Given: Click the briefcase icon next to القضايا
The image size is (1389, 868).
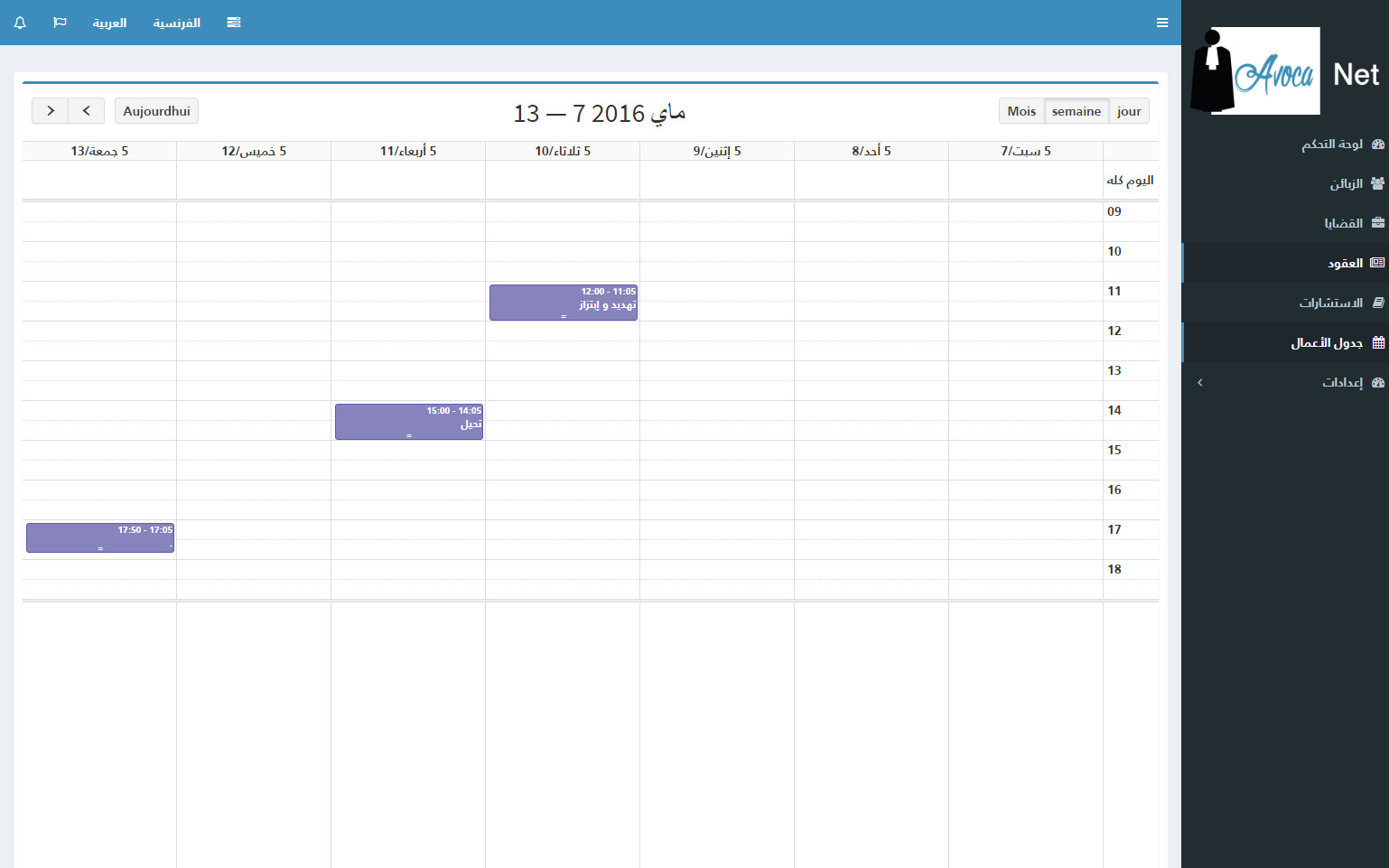Looking at the screenshot, I should (x=1377, y=223).
